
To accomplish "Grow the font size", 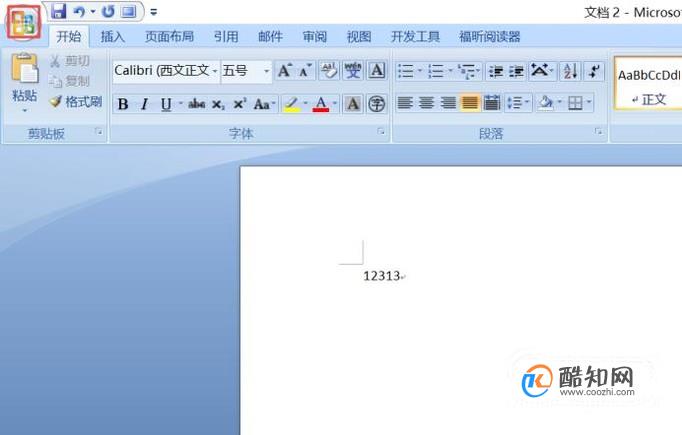I will (285, 70).
